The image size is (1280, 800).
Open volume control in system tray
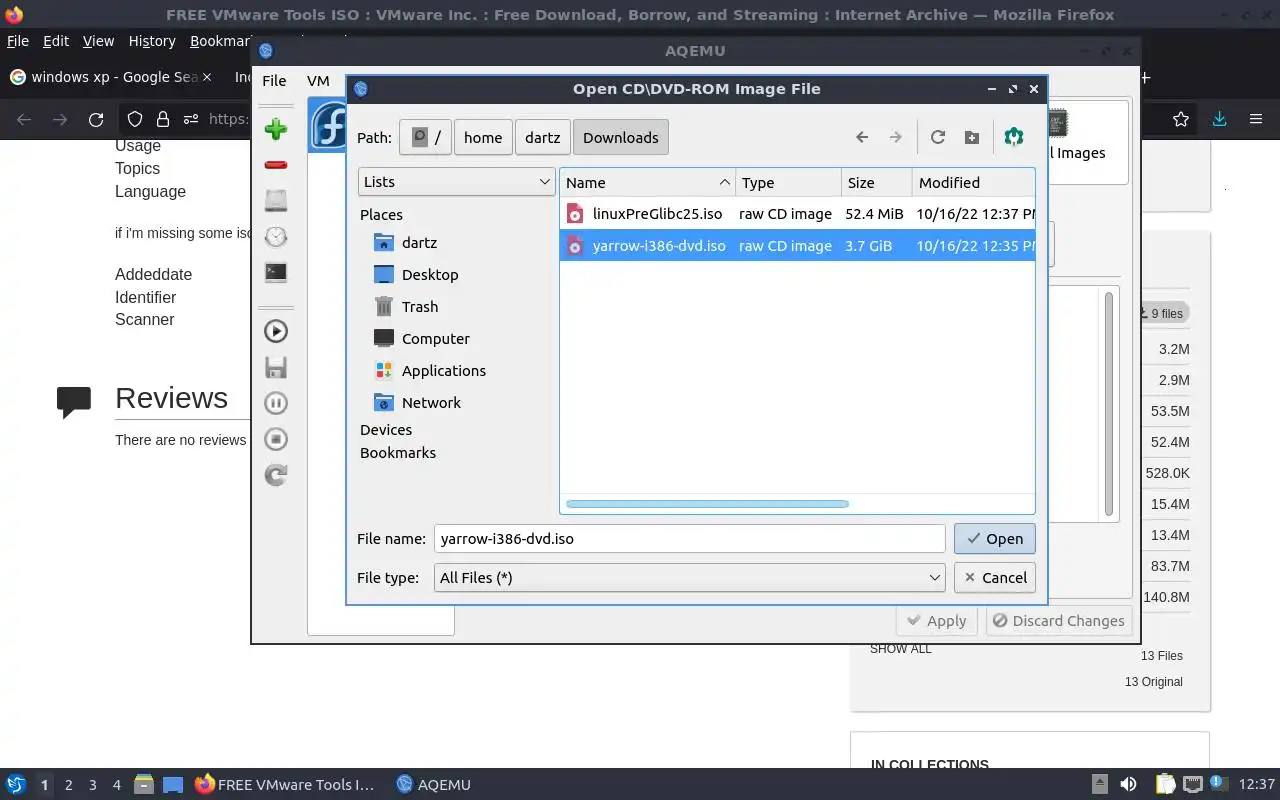click(1129, 784)
